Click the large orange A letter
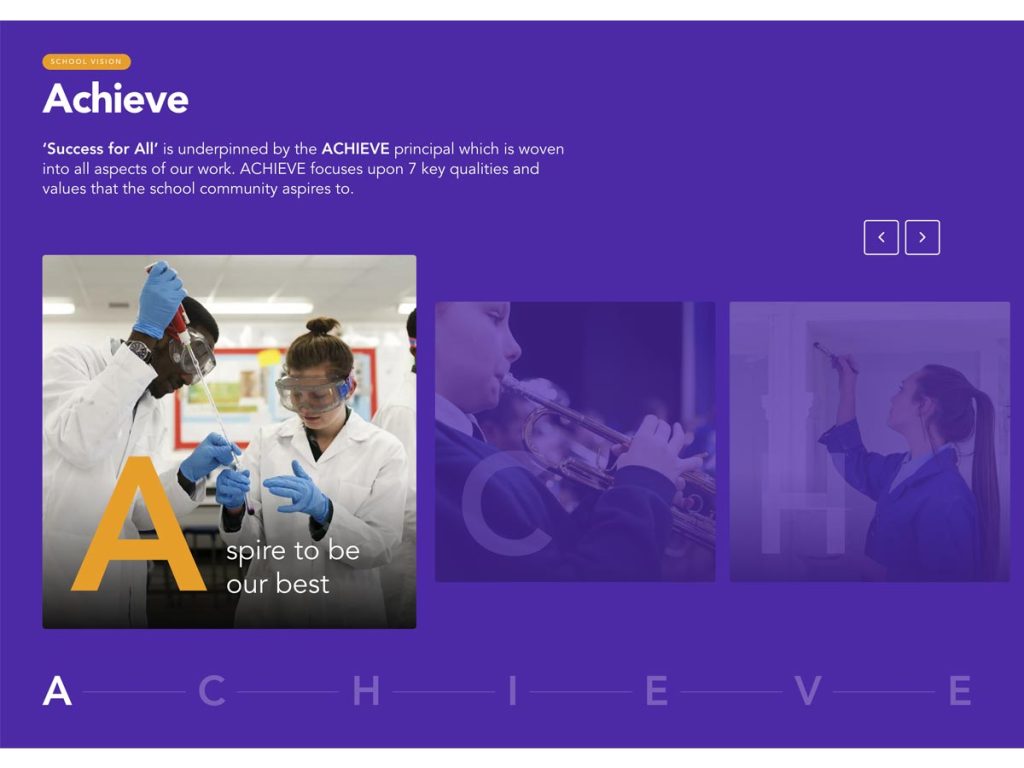The width and height of the screenshot is (1024, 768). click(x=138, y=524)
